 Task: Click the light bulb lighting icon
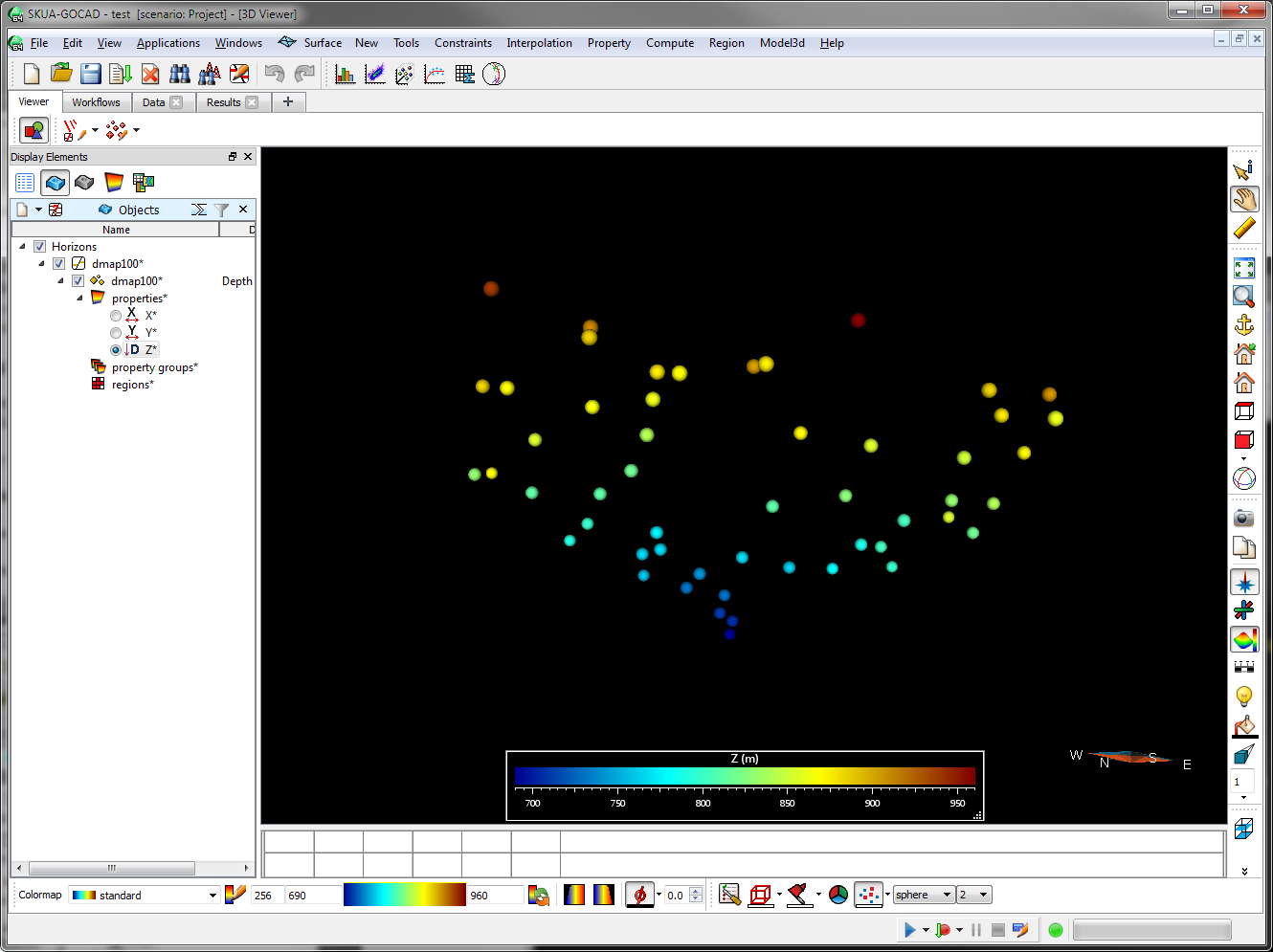click(x=1243, y=696)
